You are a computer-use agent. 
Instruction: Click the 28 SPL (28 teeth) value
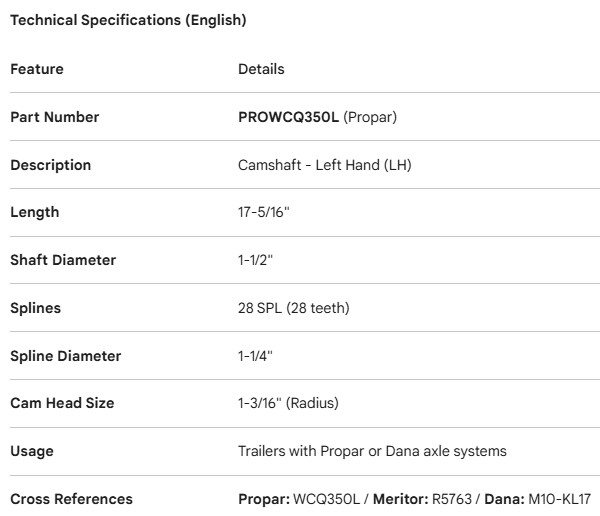tap(294, 308)
